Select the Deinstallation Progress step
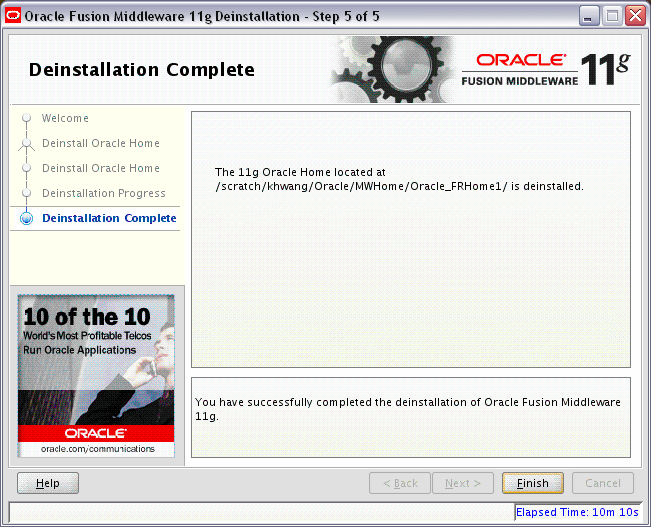Viewport: 651px width, 527px height. (104, 193)
